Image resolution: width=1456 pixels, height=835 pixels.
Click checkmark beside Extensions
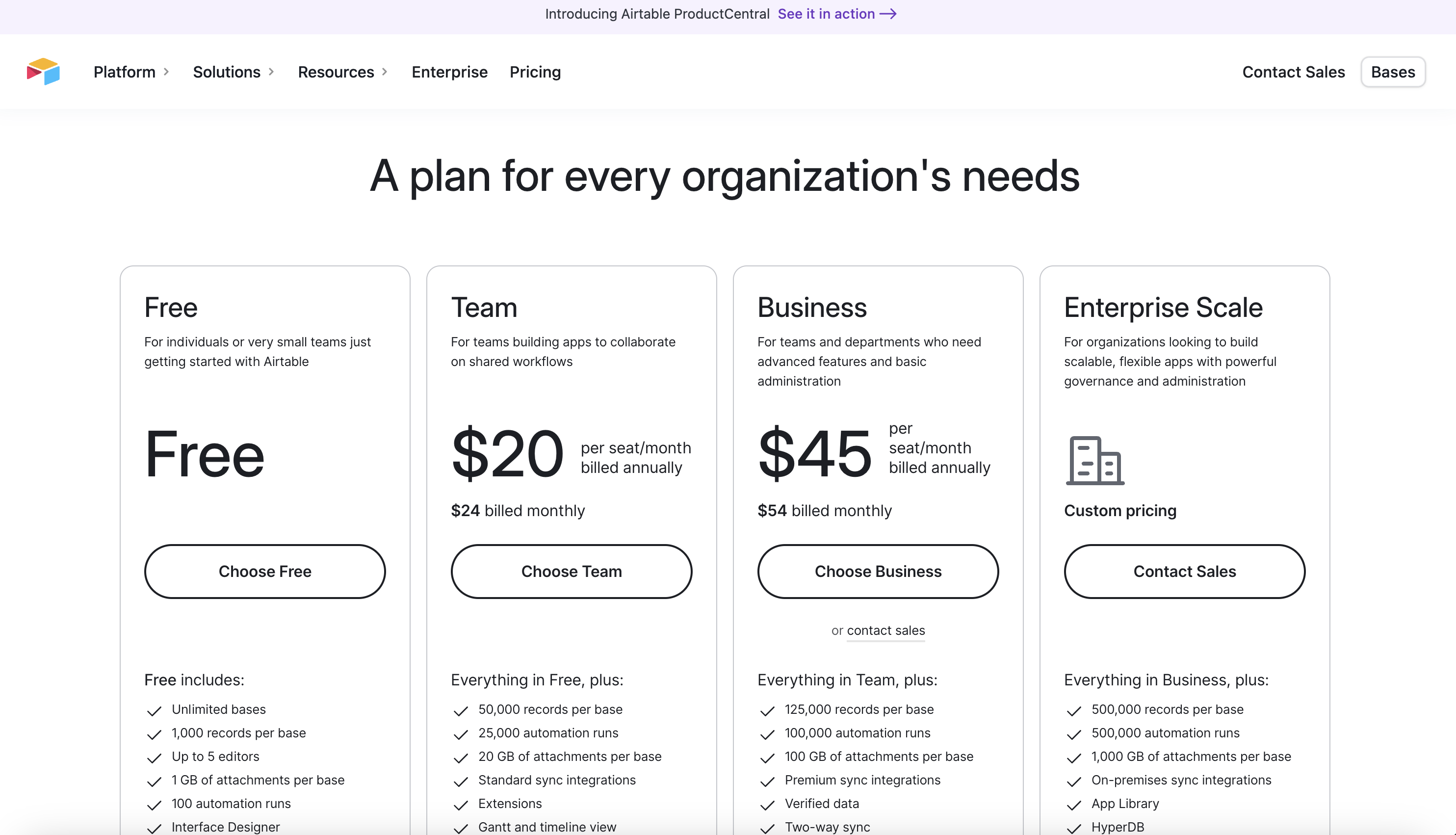[461, 805]
